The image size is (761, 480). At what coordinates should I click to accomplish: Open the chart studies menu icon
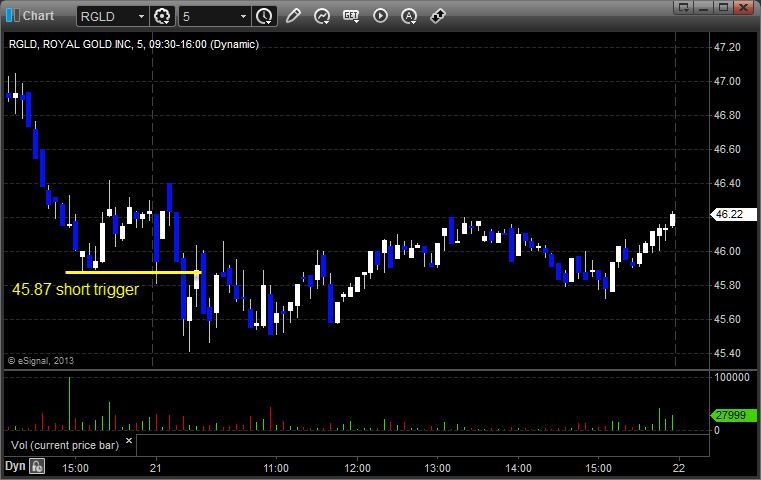click(x=322, y=17)
